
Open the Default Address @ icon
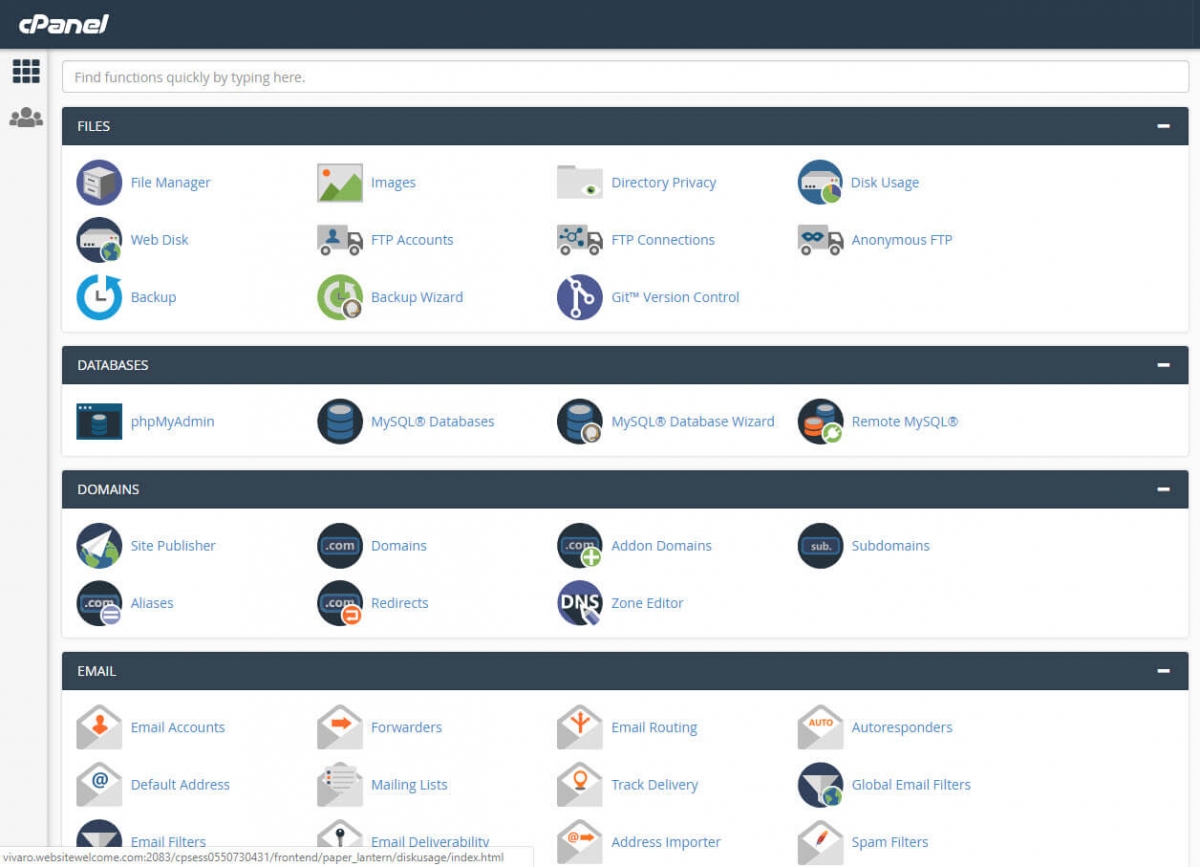tap(99, 785)
